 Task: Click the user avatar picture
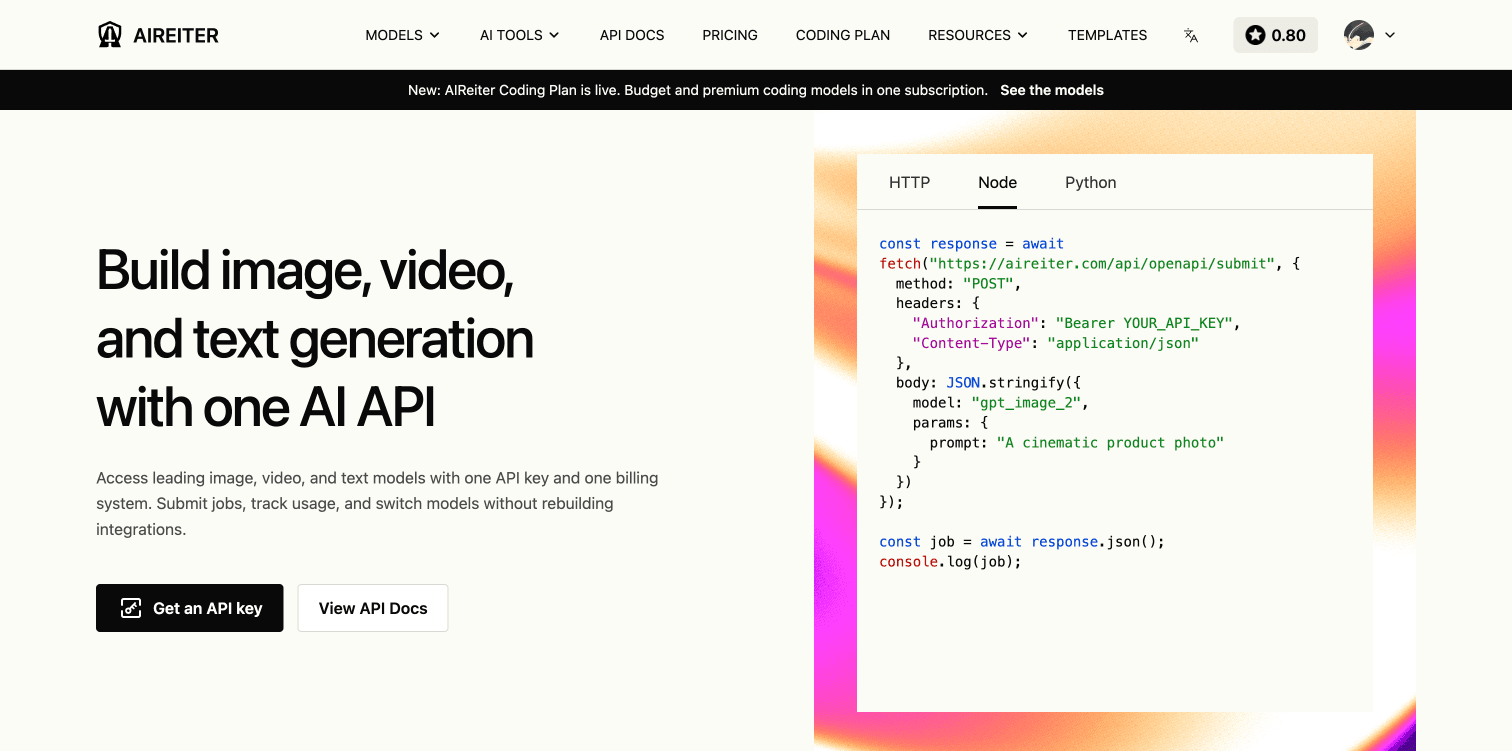1359,35
